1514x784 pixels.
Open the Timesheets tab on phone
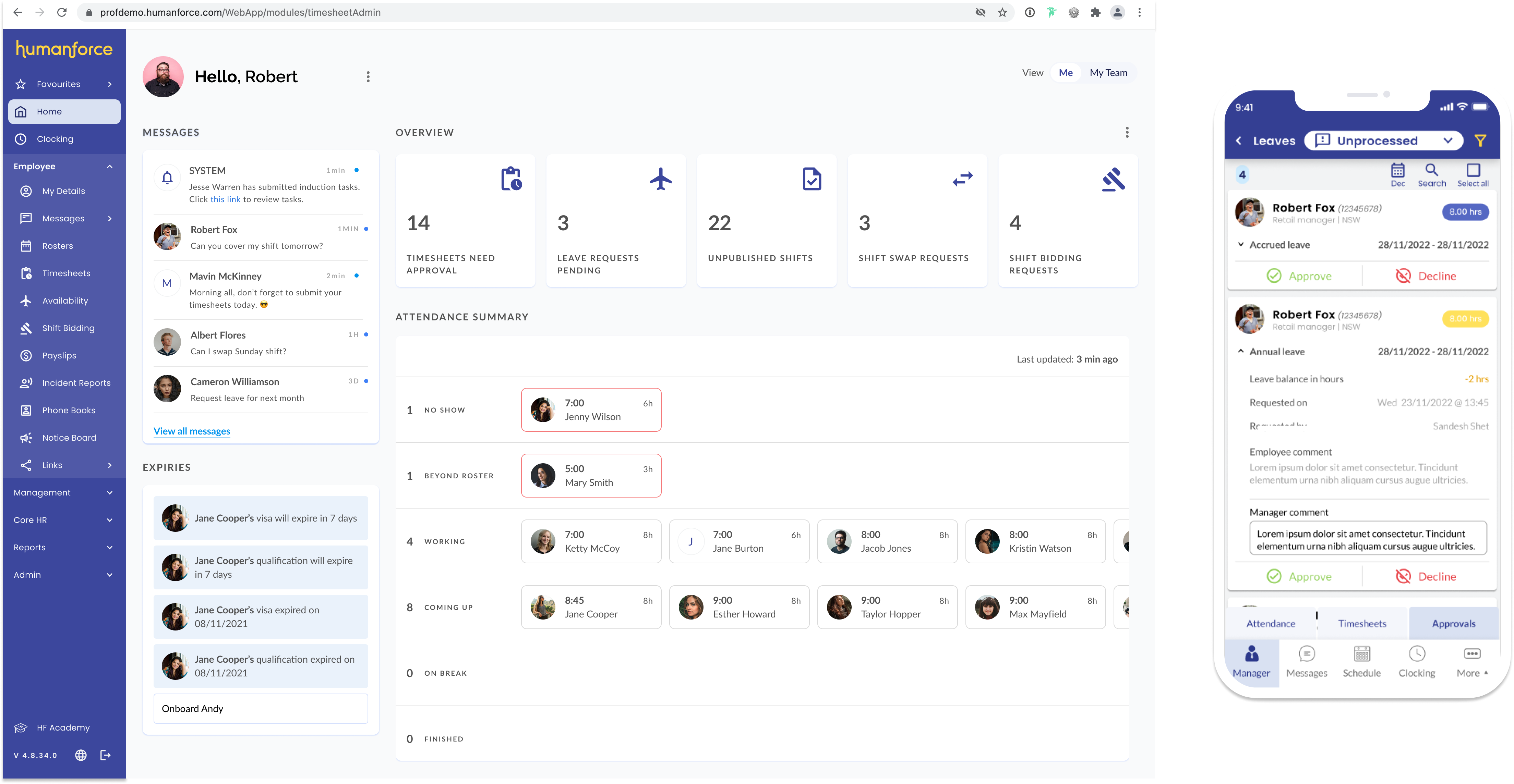pyautogui.click(x=1362, y=624)
